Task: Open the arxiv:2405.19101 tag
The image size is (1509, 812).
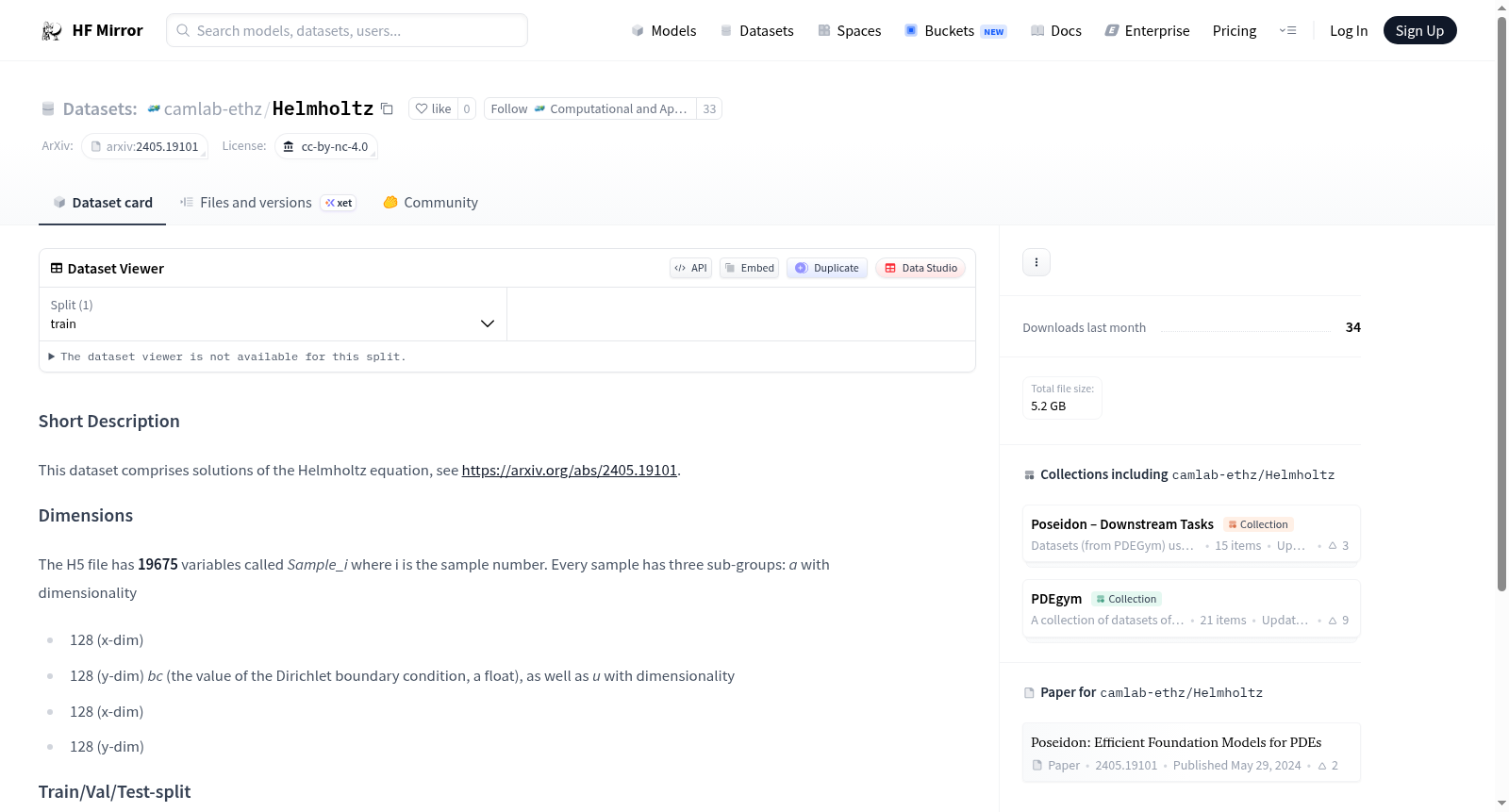Action: point(144,146)
